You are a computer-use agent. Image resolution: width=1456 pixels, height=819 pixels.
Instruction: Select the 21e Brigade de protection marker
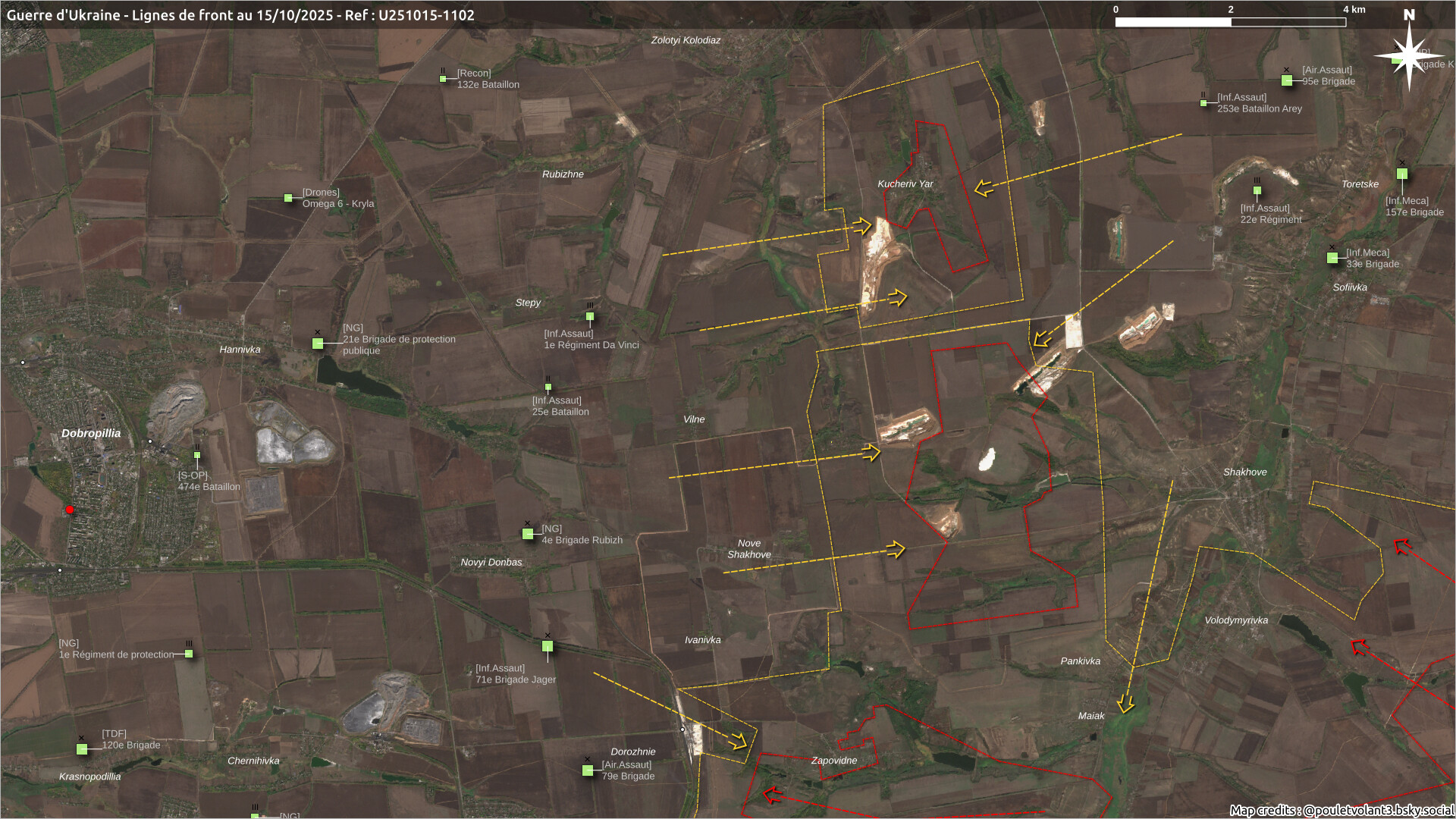coord(318,344)
